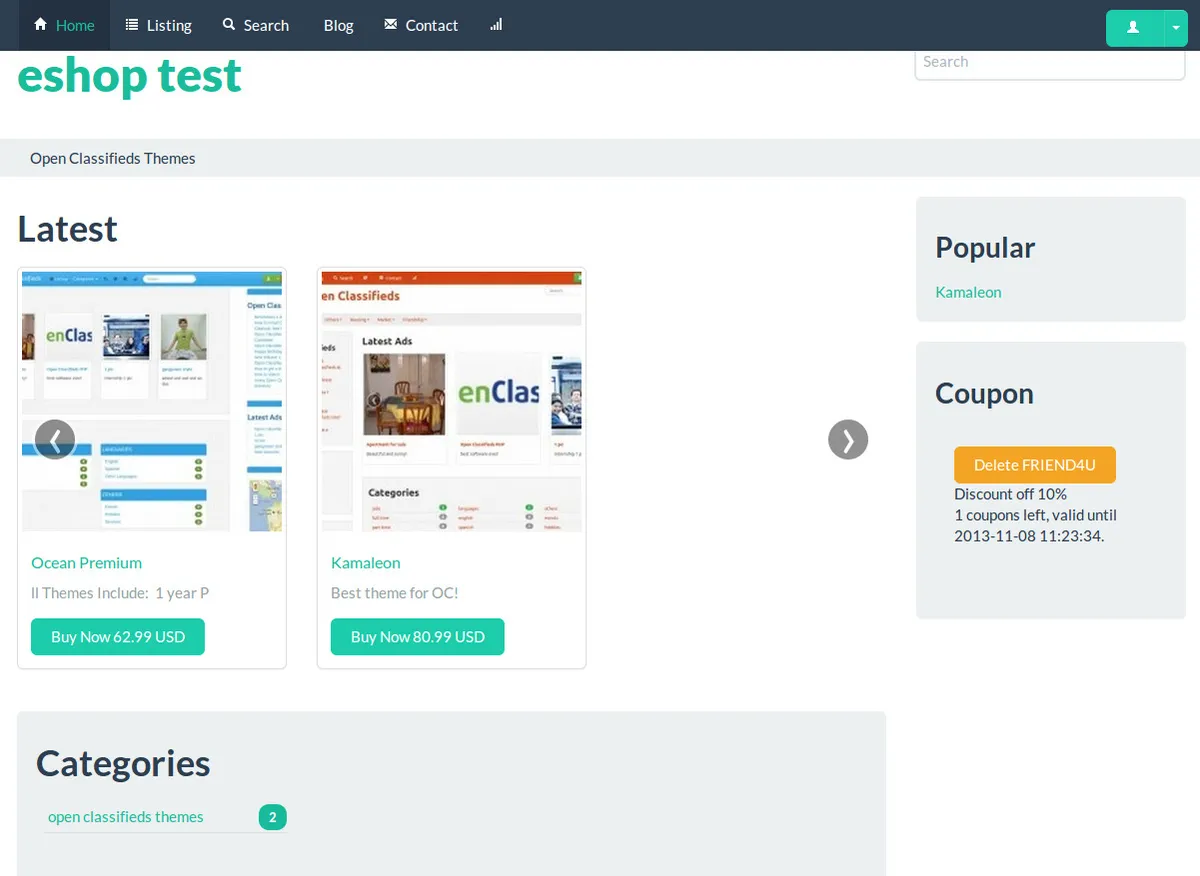View the Kamaleon theme thumbnail
This screenshot has width=1200, height=876.
click(x=451, y=400)
